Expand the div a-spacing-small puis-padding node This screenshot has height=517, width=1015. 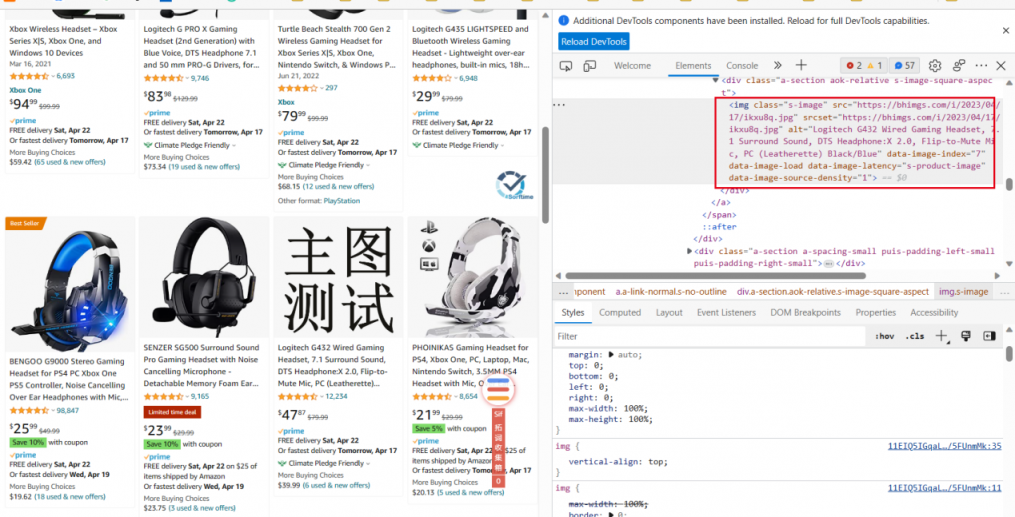689,251
